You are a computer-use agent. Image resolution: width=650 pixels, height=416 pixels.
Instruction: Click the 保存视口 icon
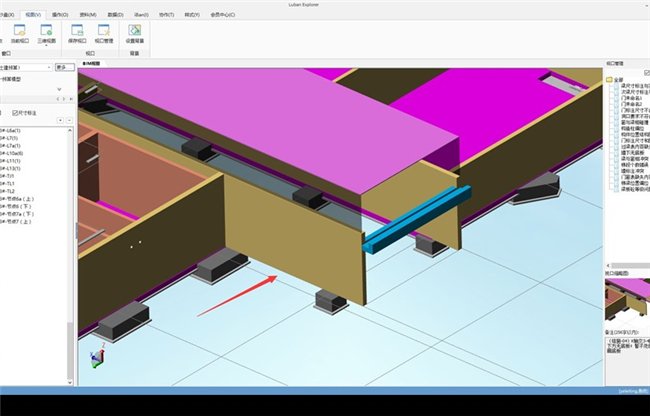(x=78, y=31)
